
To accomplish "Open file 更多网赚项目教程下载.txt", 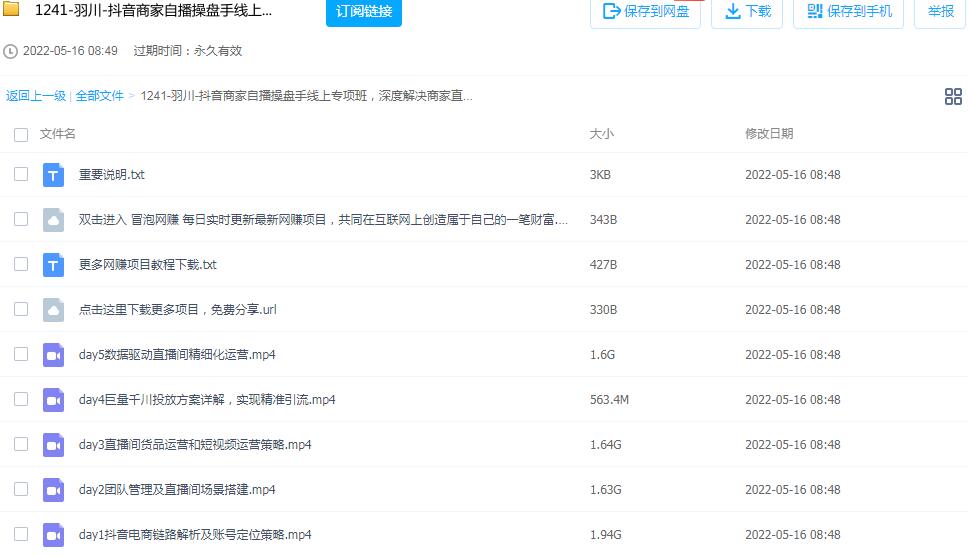I will tap(148, 265).
